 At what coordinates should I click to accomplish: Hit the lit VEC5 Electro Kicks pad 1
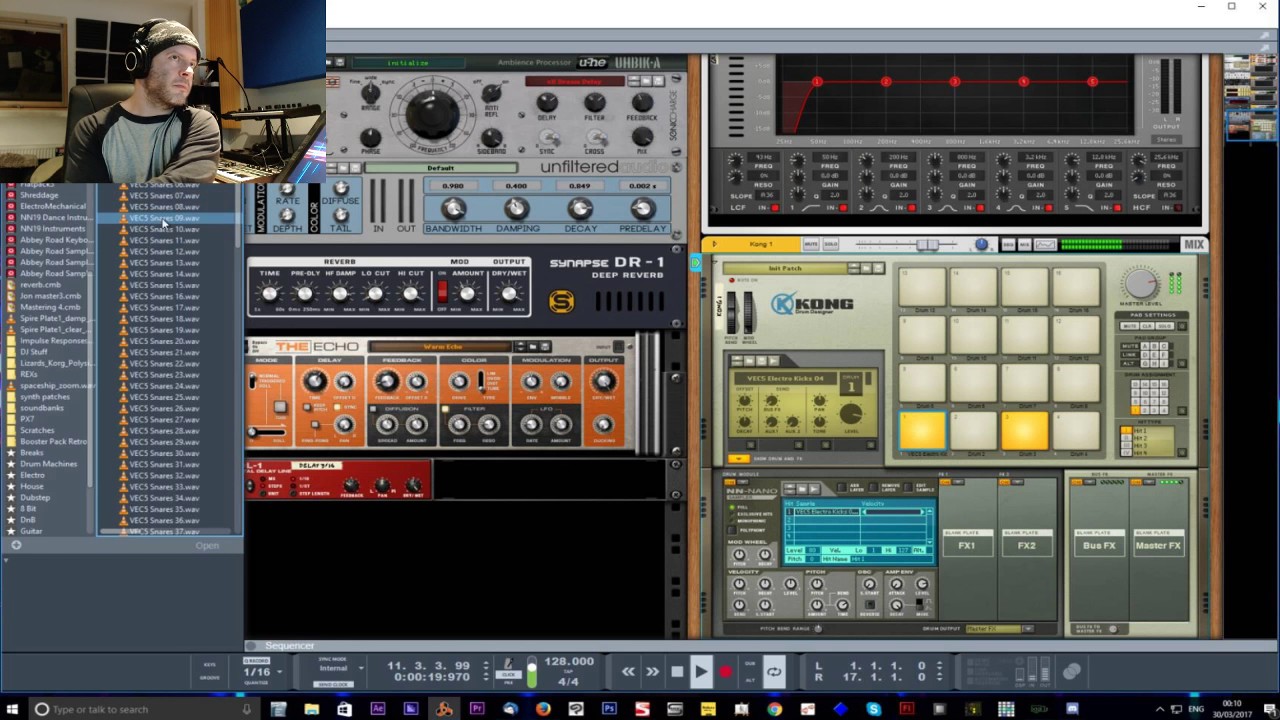coord(922,430)
